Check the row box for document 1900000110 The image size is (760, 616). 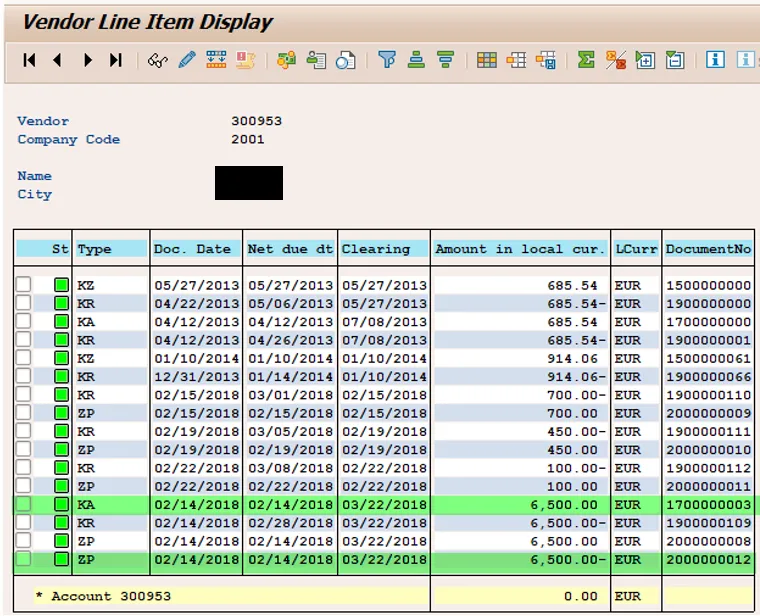click(x=24, y=395)
